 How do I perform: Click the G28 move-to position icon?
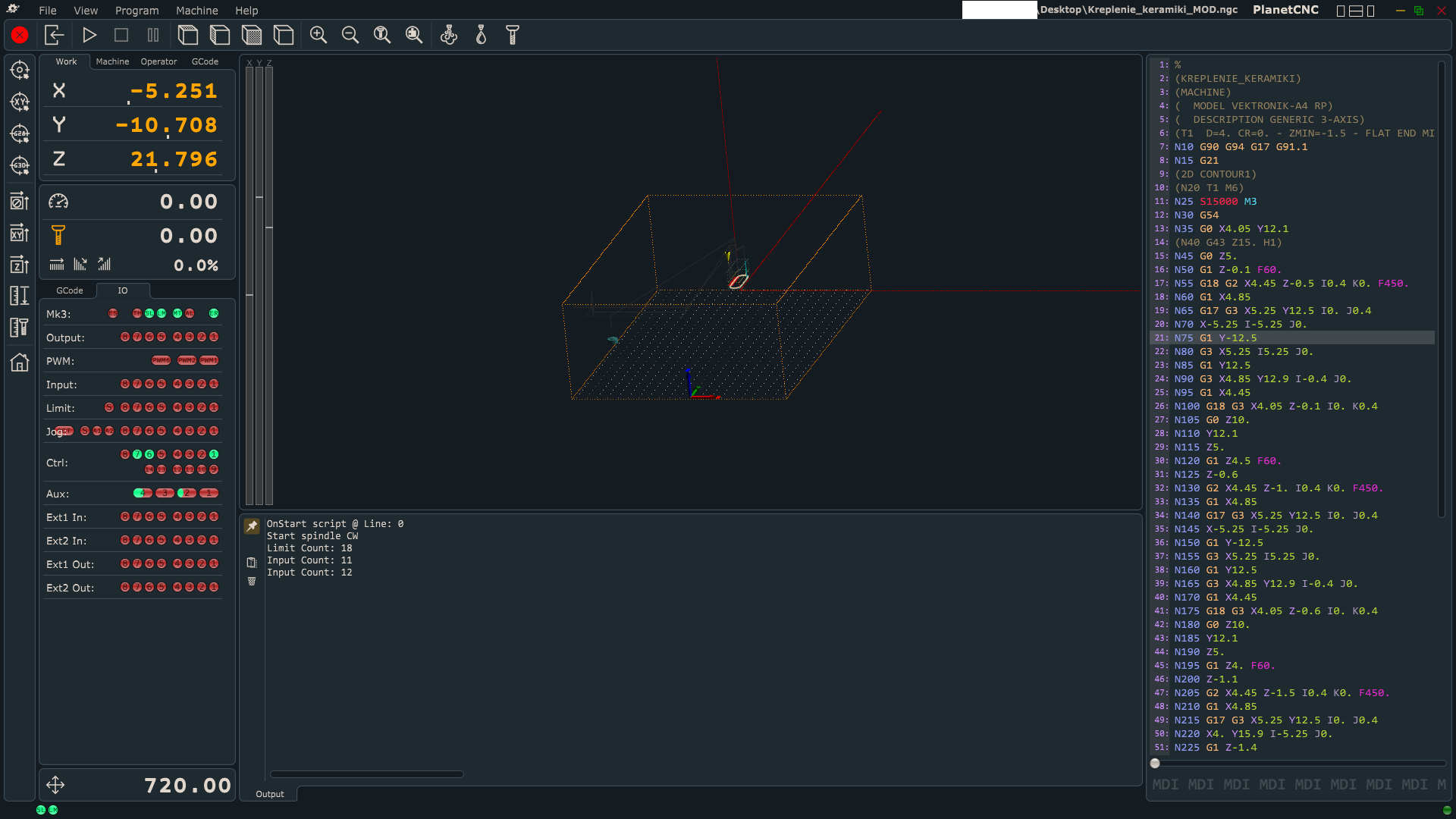tap(20, 133)
